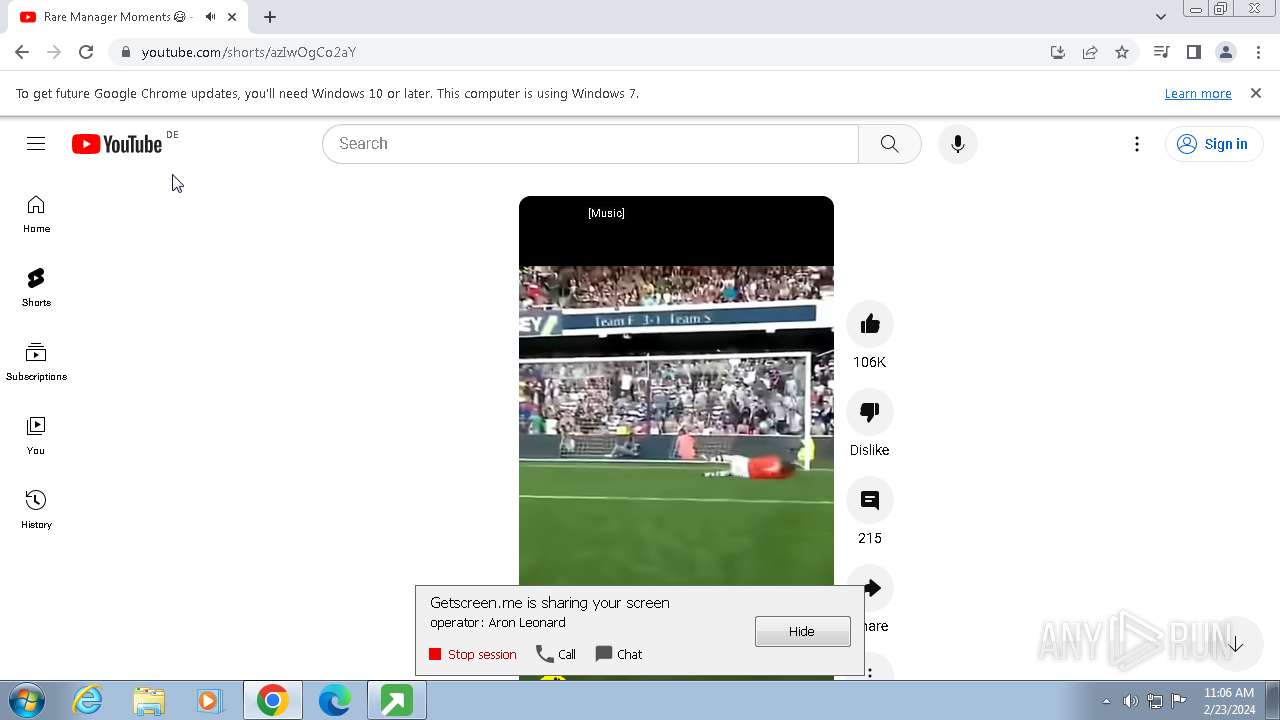1280x720 pixels.
Task: Open YouTube settings three-dot menu
Action: point(1137,144)
